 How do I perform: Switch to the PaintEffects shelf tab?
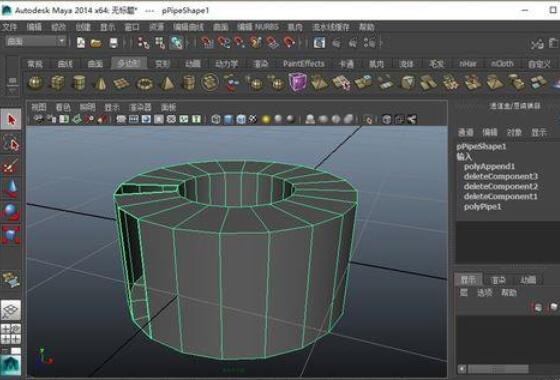click(304, 64)
